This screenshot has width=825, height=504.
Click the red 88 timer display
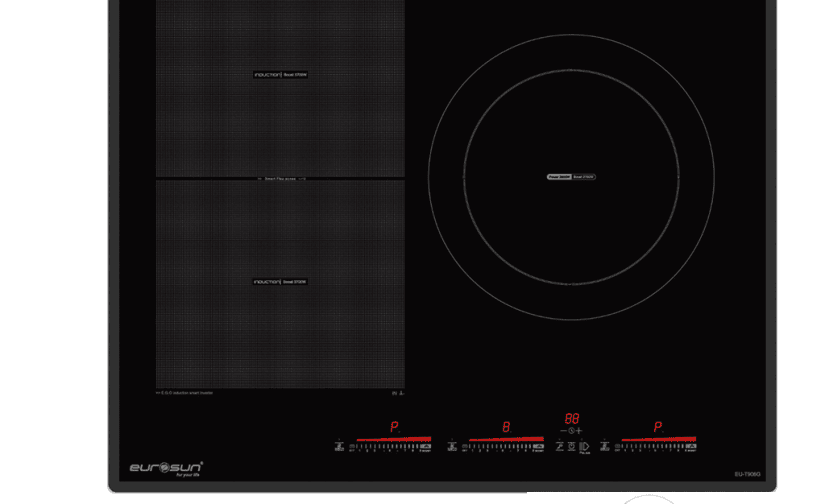[x=572, y=418]
